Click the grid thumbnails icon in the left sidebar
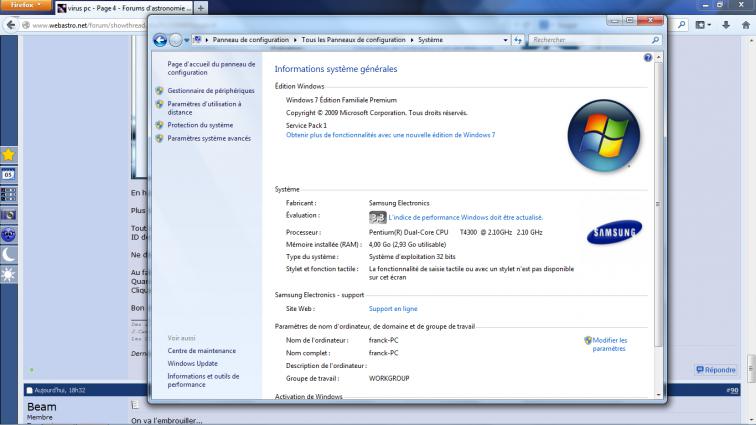This screenshot has width=756, height=425. tap(9, 194)
